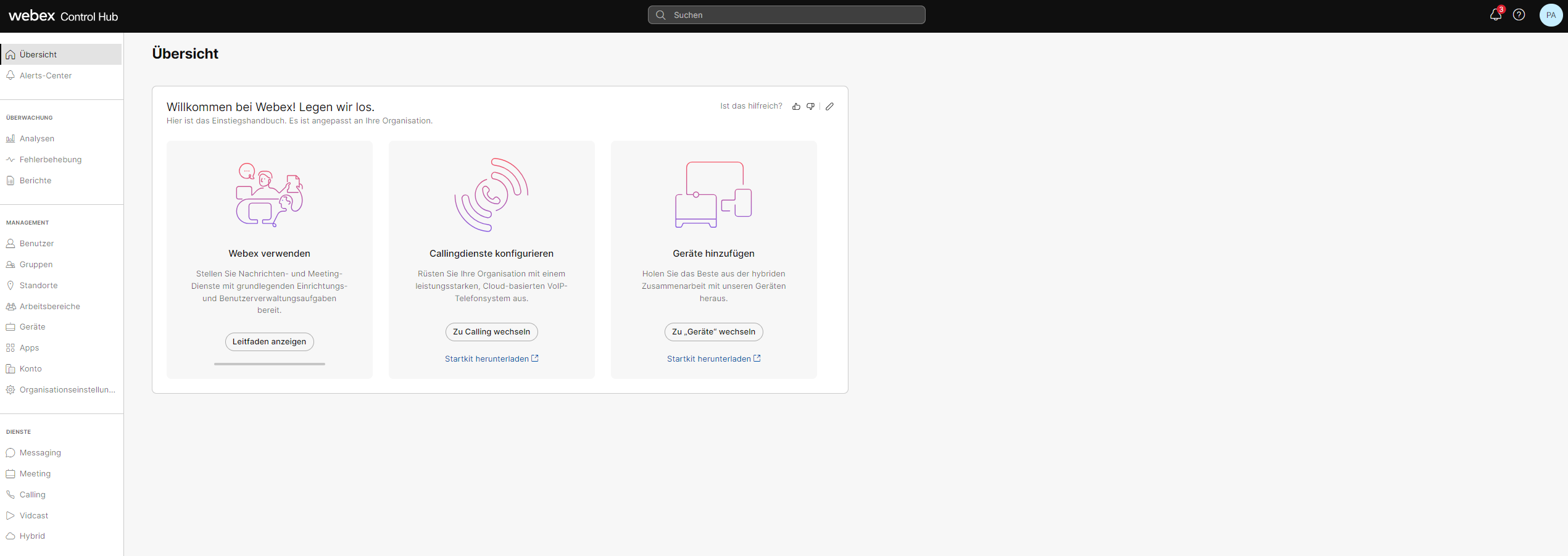Click the Analysen chart icon
The width and height of the screenshot is (1568, 556).
point(10,139)
